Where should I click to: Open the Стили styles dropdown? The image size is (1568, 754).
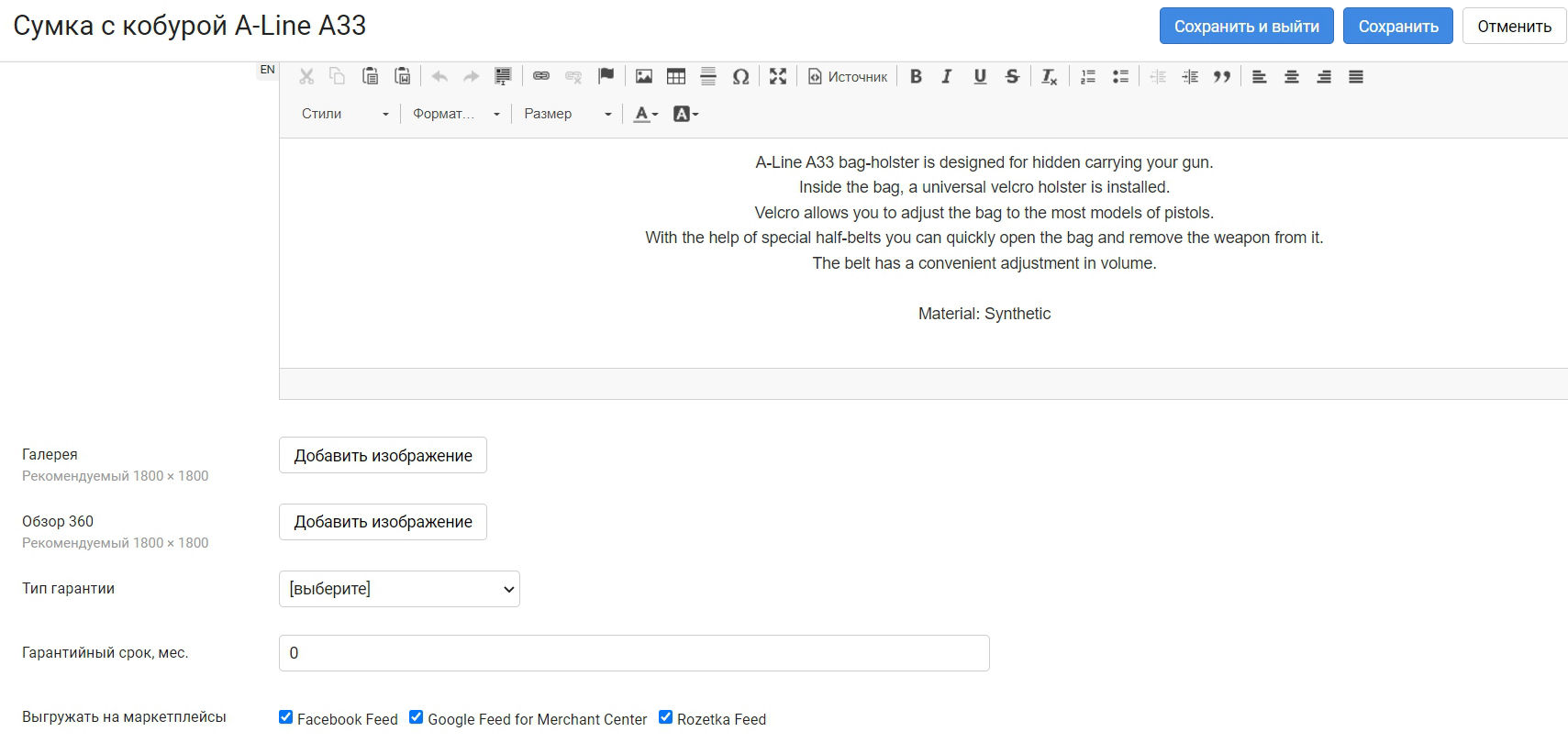[345, 114]
